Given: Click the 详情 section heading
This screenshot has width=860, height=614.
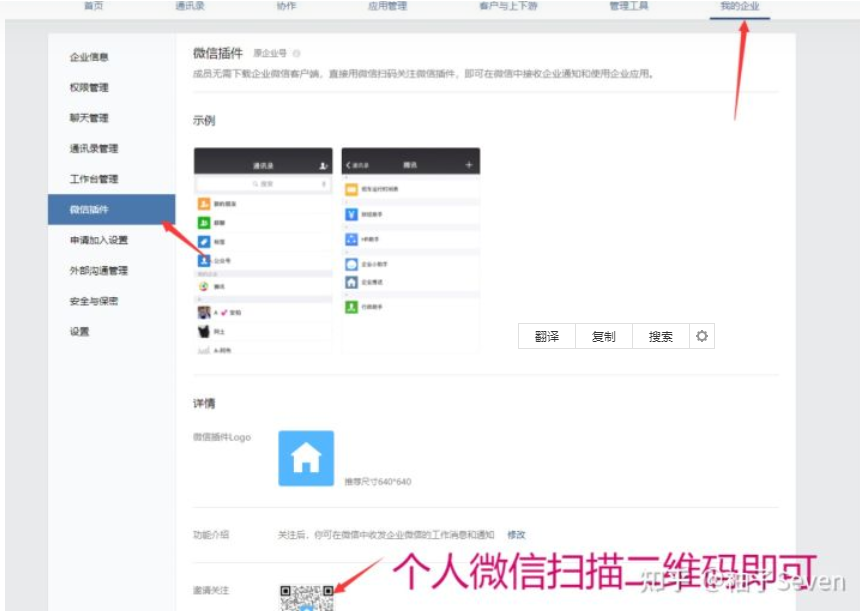Looking at the screenshot, I should point(204,403).
